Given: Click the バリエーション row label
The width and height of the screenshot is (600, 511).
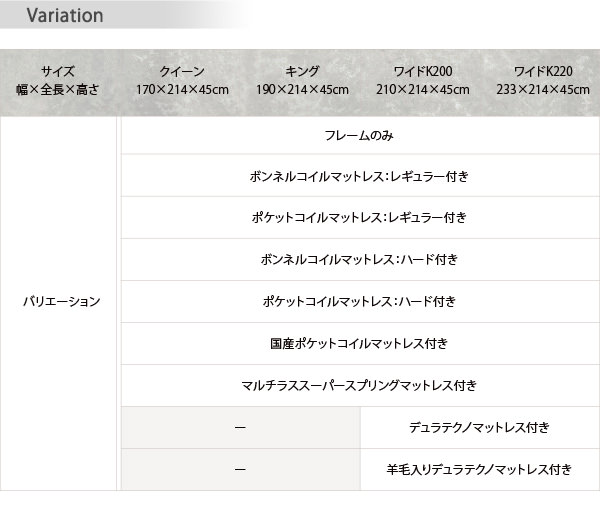Looking at the screenshot, I should (62, 301).
